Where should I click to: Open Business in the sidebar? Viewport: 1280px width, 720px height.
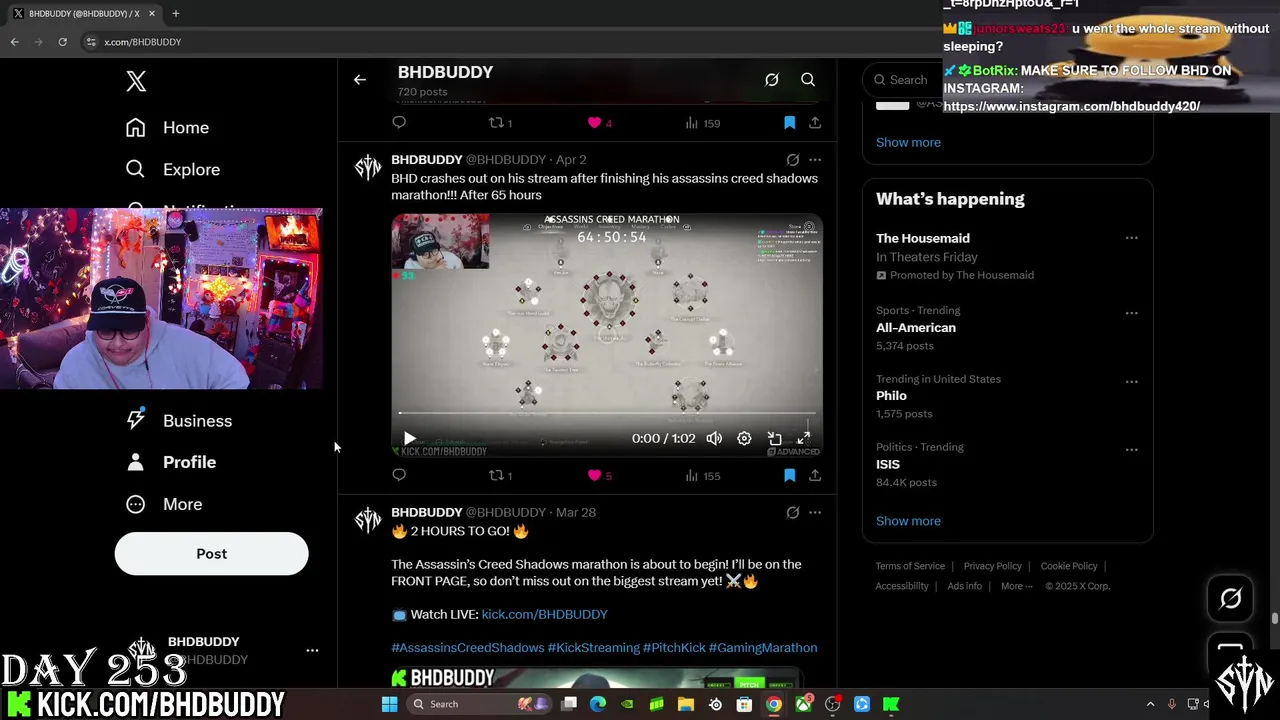[179, 420]
